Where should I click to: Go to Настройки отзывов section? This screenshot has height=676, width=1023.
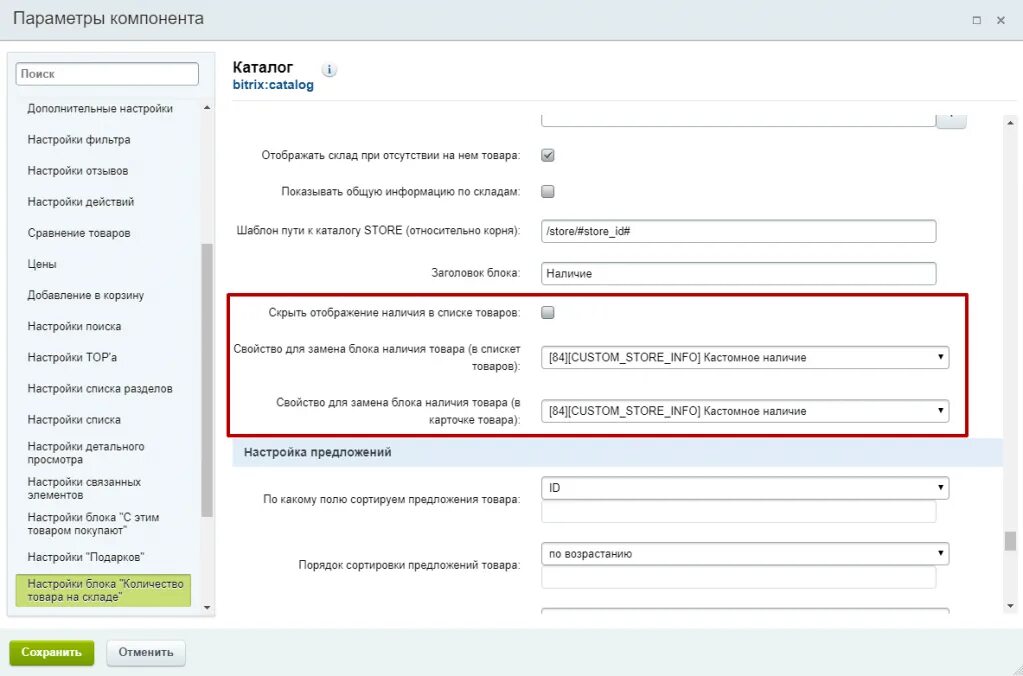pyautogui.click(x=78, y=171)
